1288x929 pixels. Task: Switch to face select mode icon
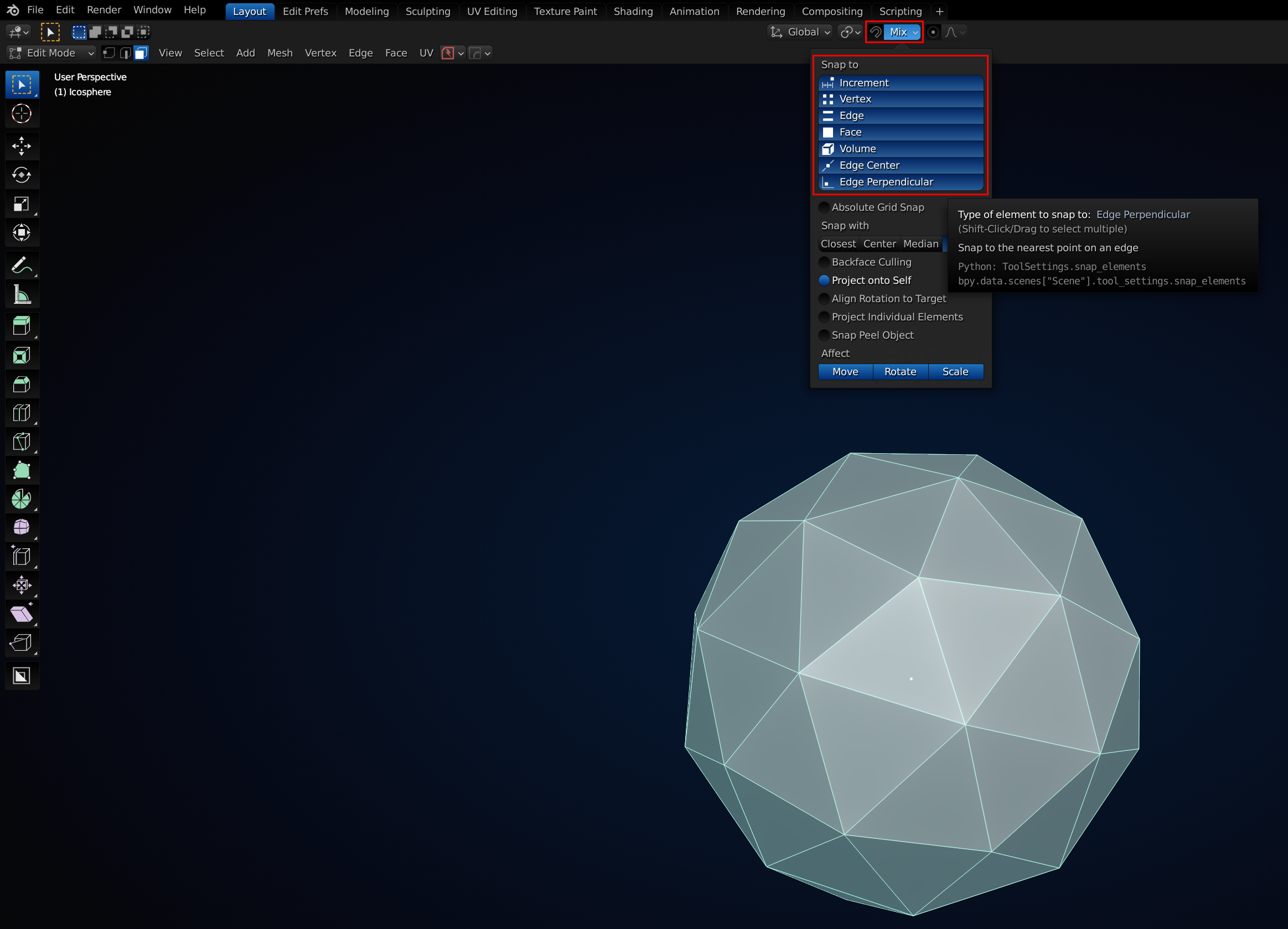point(141,53)
